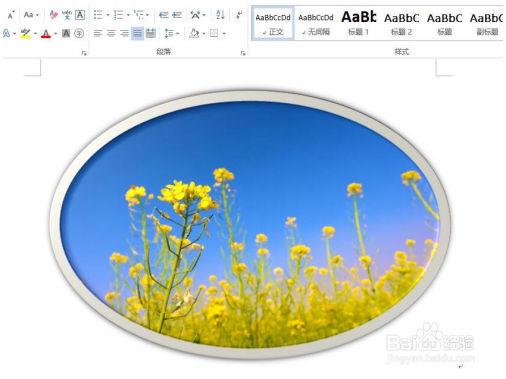The width and height of the screenshot is (506, 379).
Task: Apply the 无间隔 style
Action: click(316, 23)
